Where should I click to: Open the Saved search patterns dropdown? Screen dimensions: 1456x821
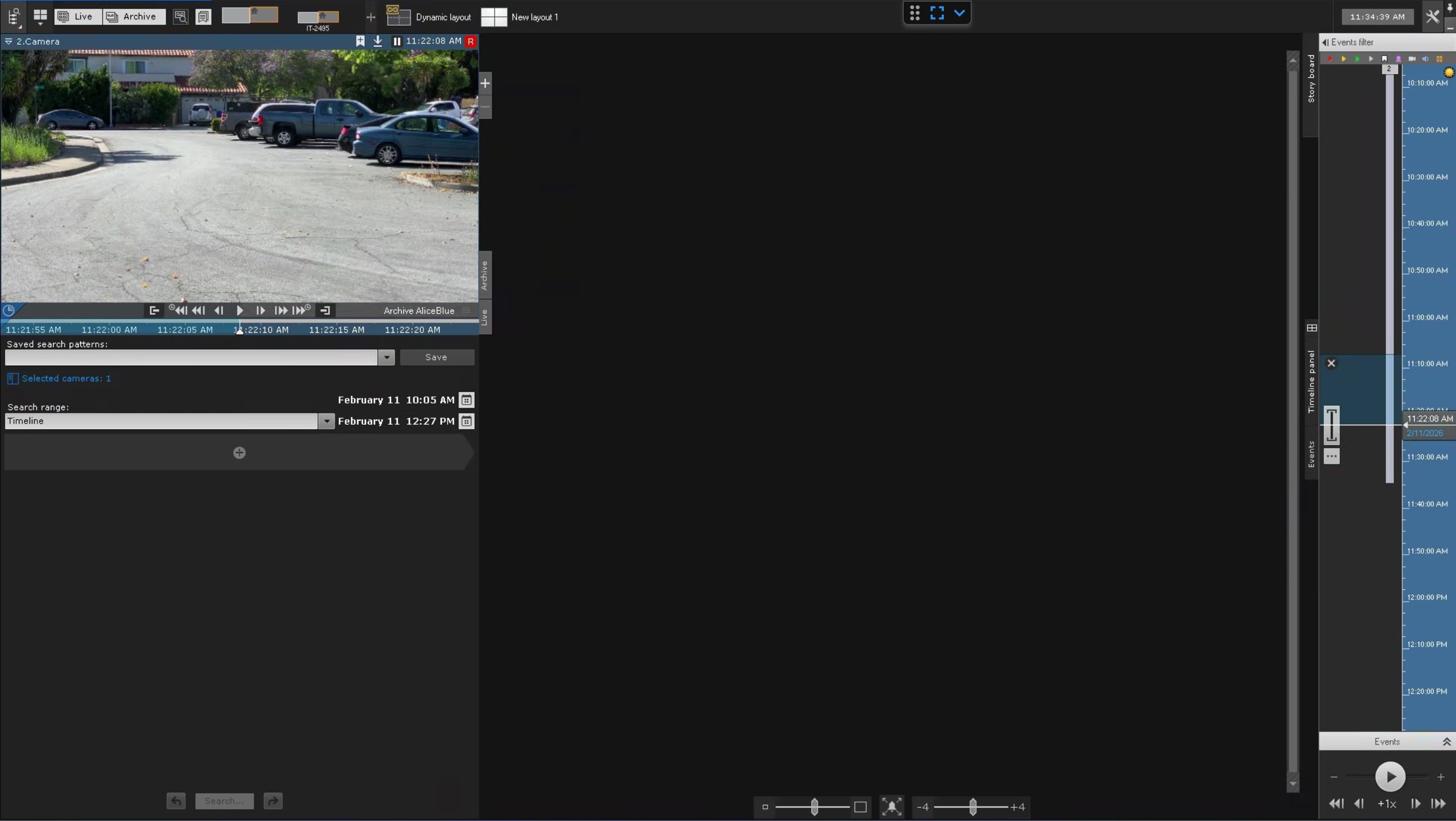pyautogui.click(x=386, y=357)
